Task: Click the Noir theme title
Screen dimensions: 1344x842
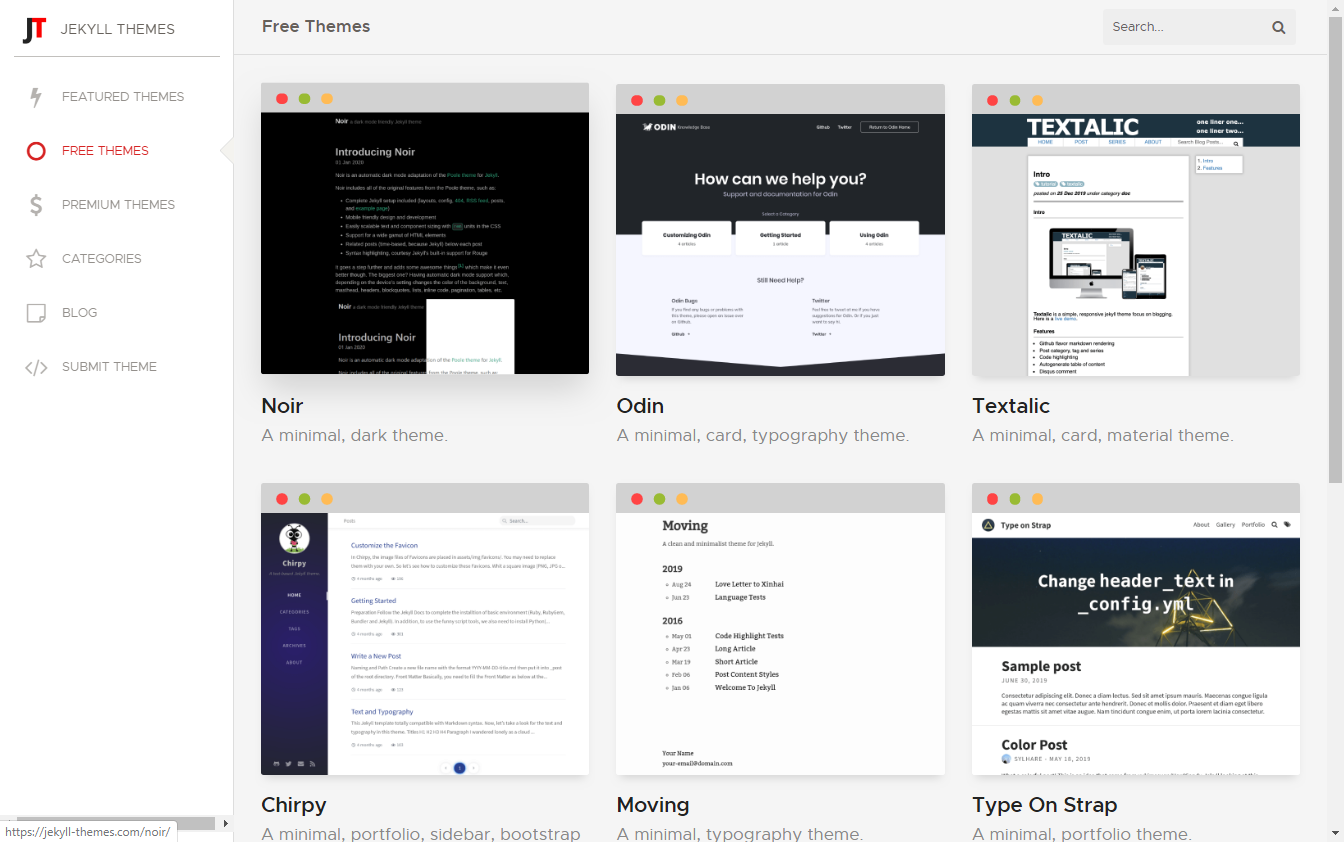Action: pyautogui.click(x=282, y=406)
